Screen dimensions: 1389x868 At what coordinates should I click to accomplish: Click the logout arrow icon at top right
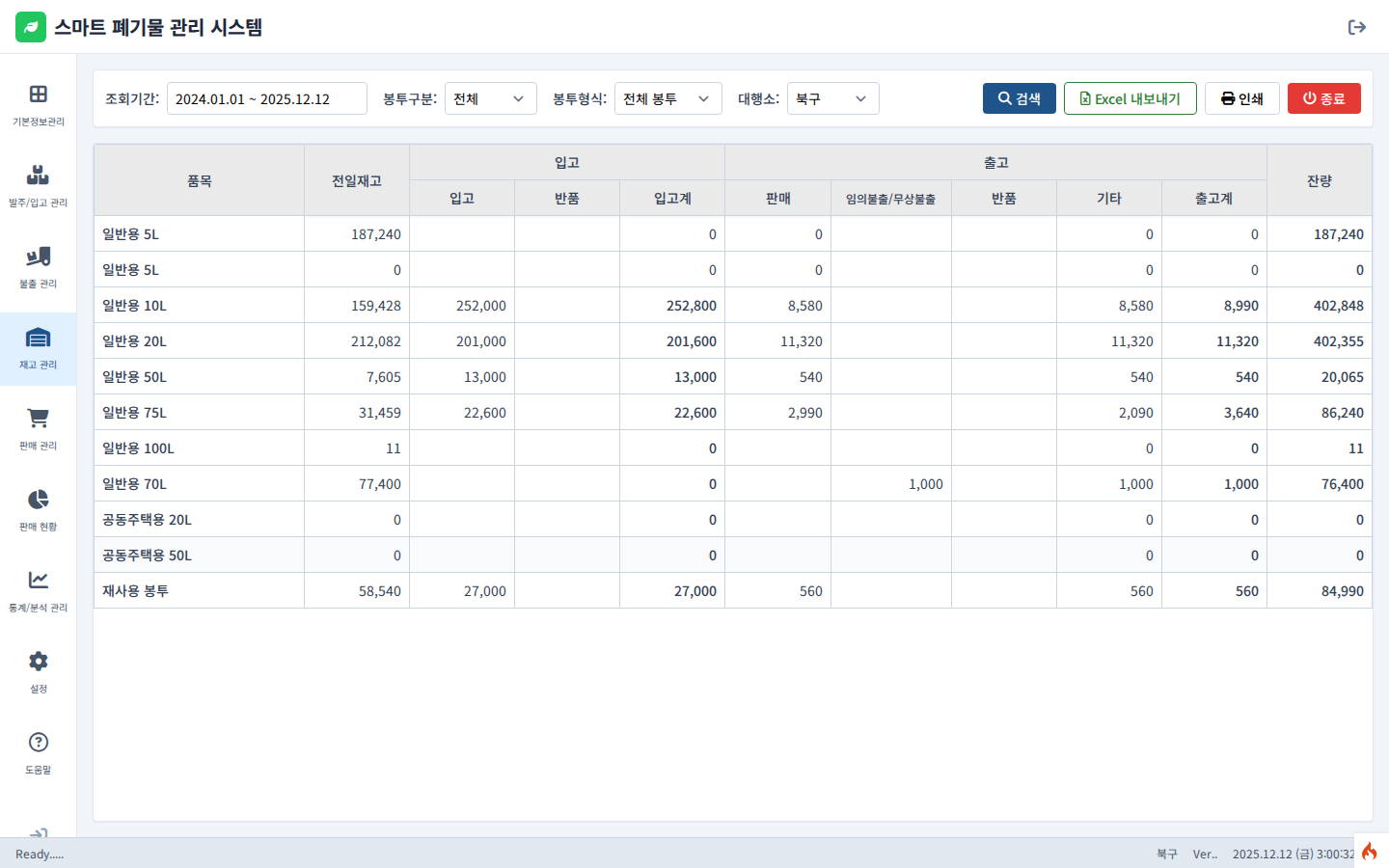pyautogui.click(x=1357, y=28)
